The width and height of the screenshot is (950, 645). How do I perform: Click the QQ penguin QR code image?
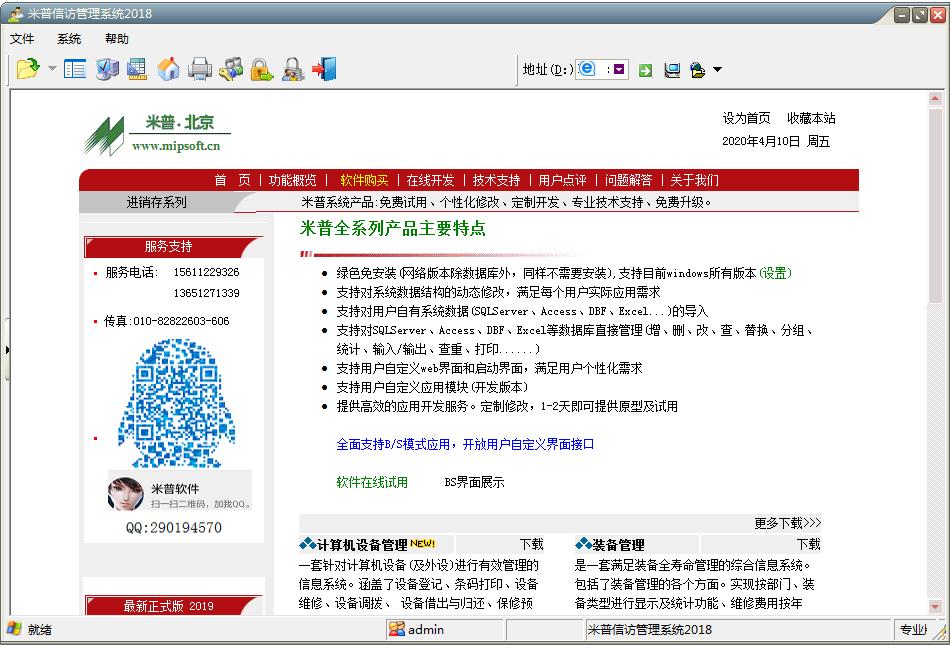click(x=176, y=403)
